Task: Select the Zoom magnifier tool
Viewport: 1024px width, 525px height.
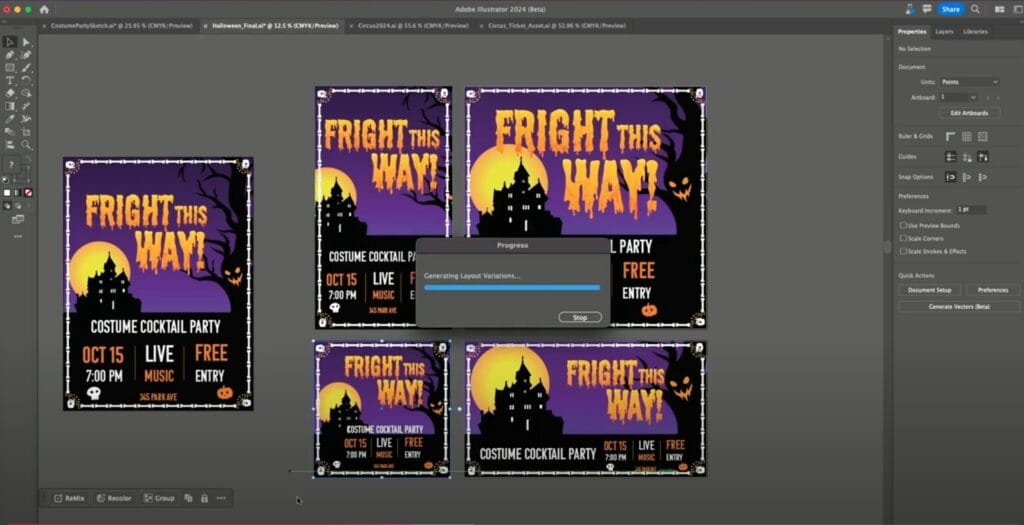Action: pyautogui.click(x=26, y=144)
